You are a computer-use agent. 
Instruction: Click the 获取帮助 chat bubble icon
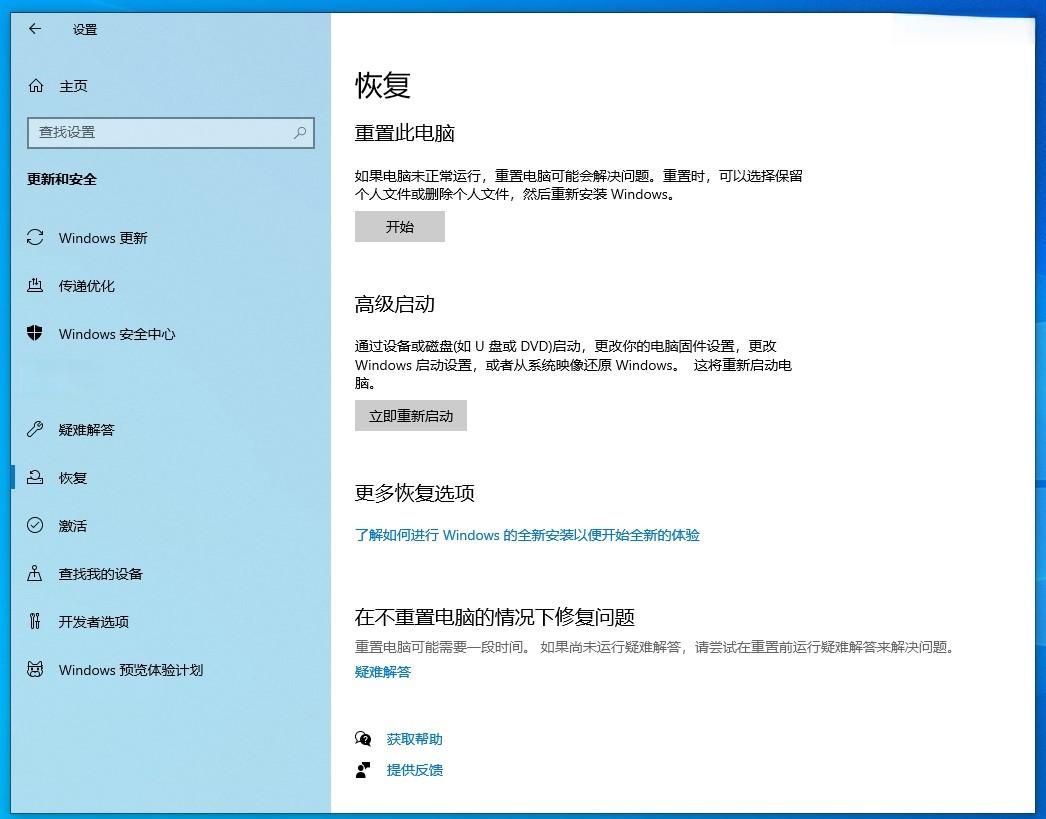[363, 739]
